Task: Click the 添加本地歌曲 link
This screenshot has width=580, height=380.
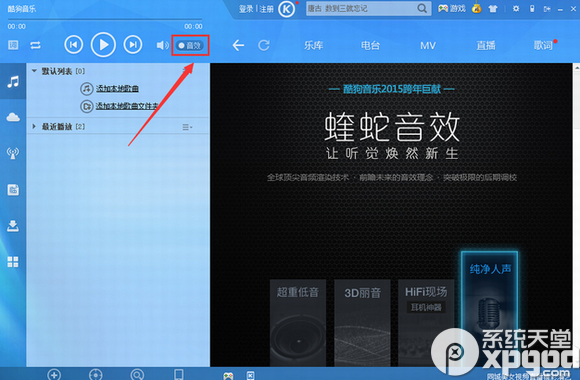Action: 117,88
